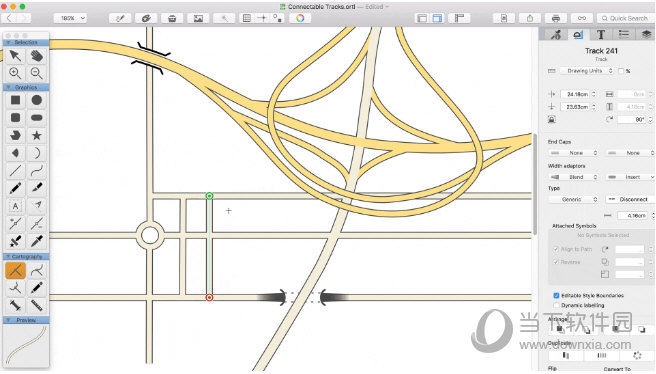656x374 pixels.
Task: Switch to the geometry inspector tab
Action: (578, 34)
